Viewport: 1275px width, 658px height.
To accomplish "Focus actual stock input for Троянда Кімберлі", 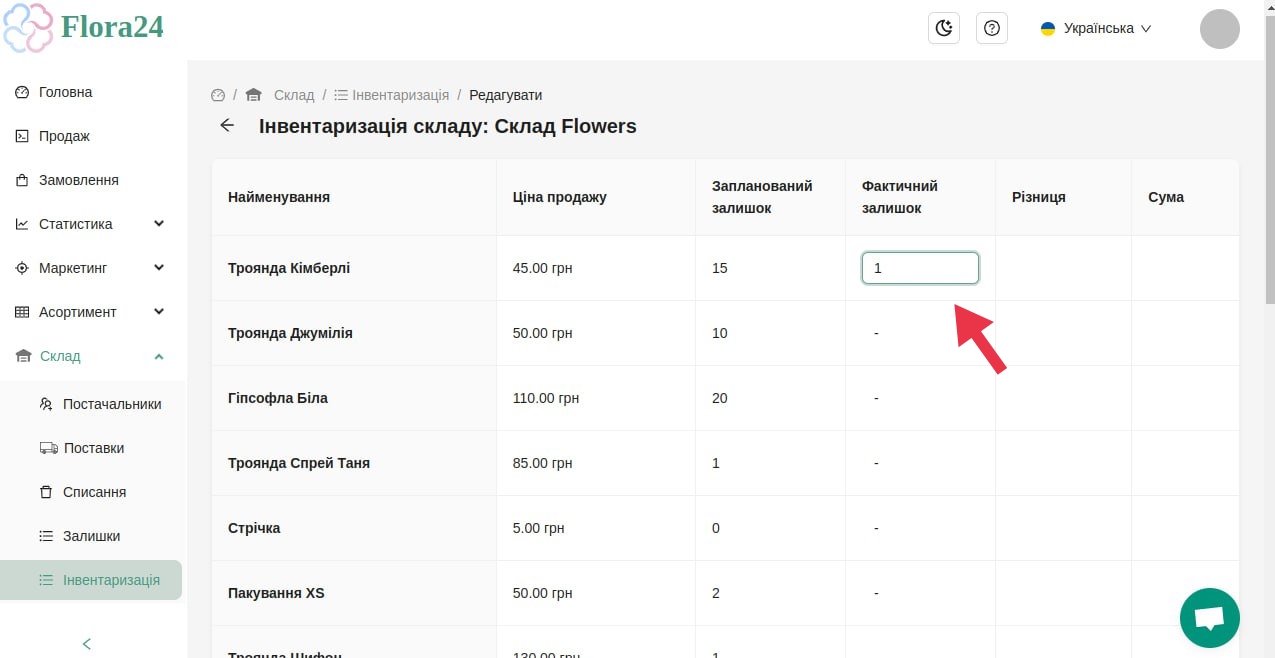I will point(920,268).
